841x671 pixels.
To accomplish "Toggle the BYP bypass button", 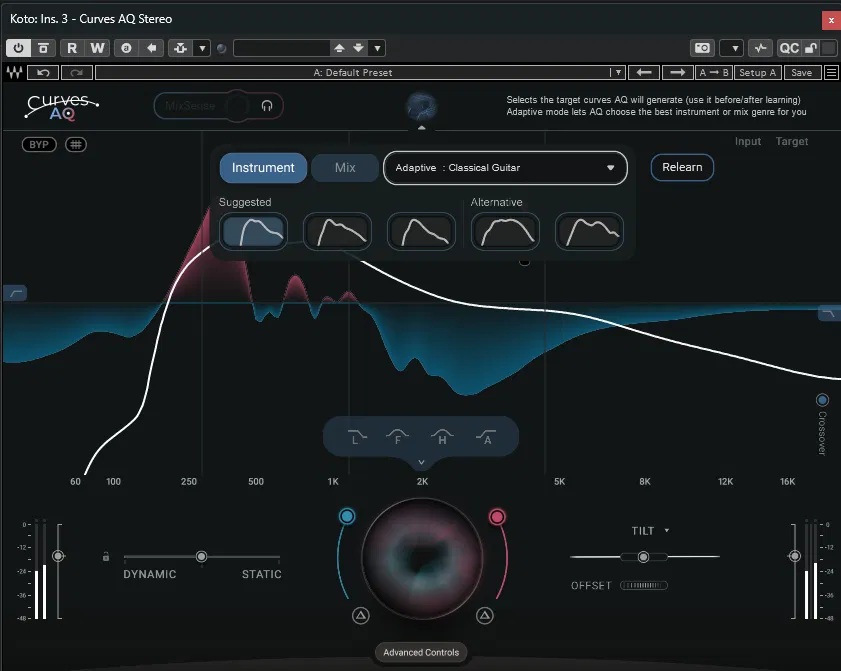I will pyautogui.click(x=39, y=144).
